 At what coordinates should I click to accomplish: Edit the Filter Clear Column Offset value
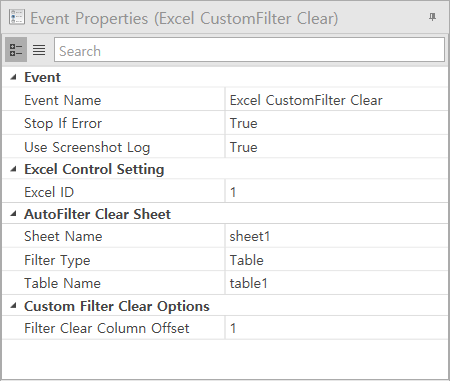336,328
